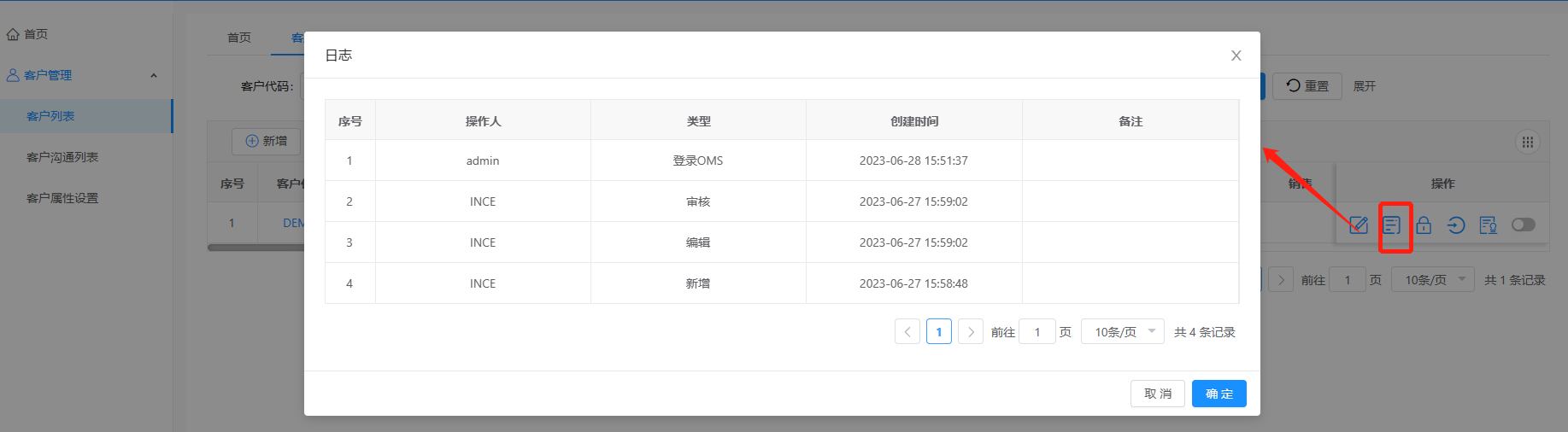This screenshot has height=432, width=1568.
Task: Close the 日志 dialog with the X icon
Action: (1236, 55)
